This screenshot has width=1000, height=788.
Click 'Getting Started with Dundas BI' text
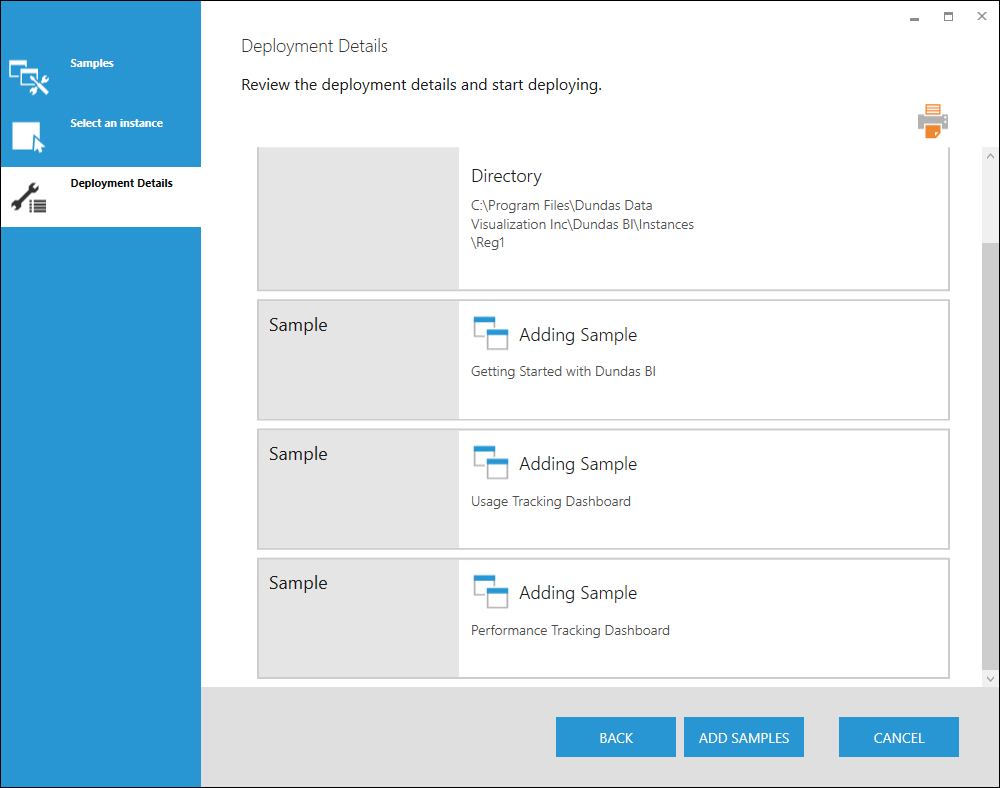563,371
